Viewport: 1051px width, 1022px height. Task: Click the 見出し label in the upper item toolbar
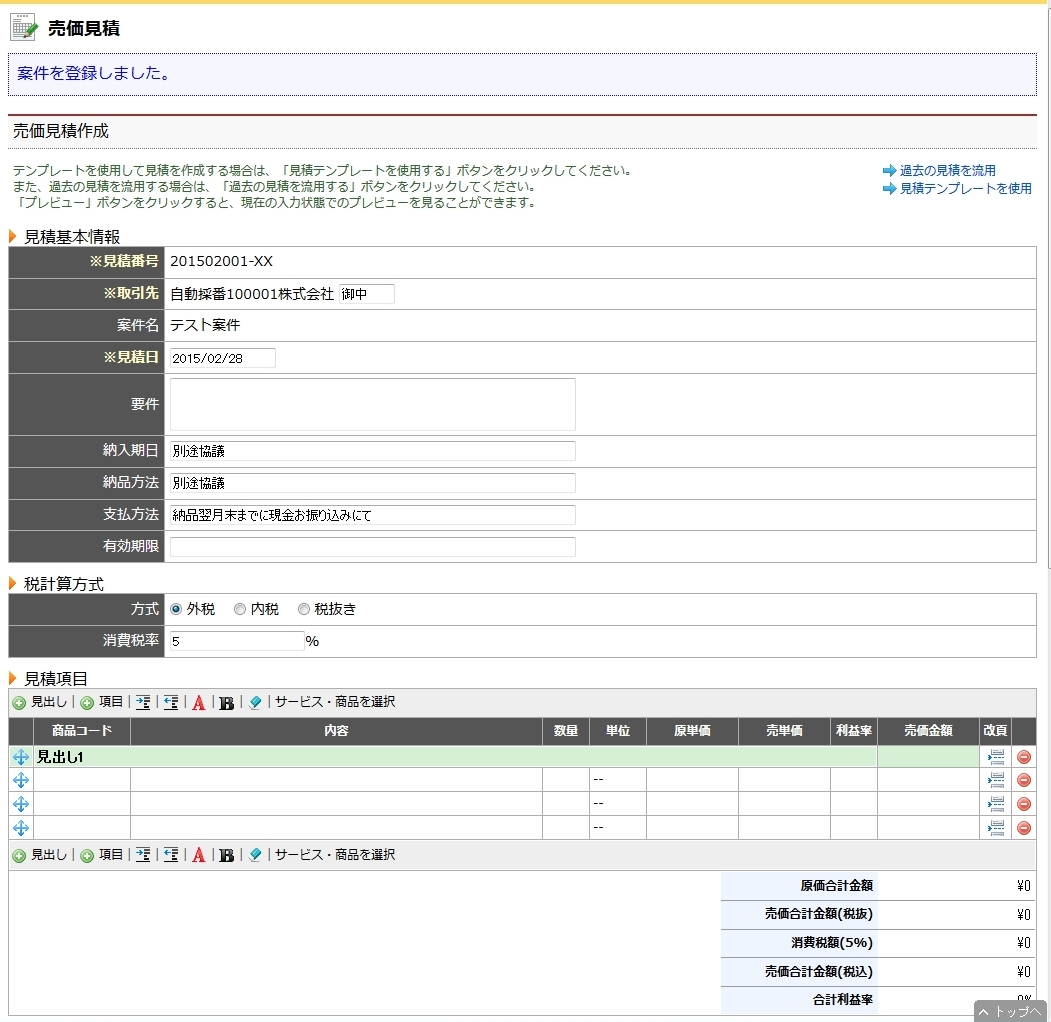click(x=49, y=702)
